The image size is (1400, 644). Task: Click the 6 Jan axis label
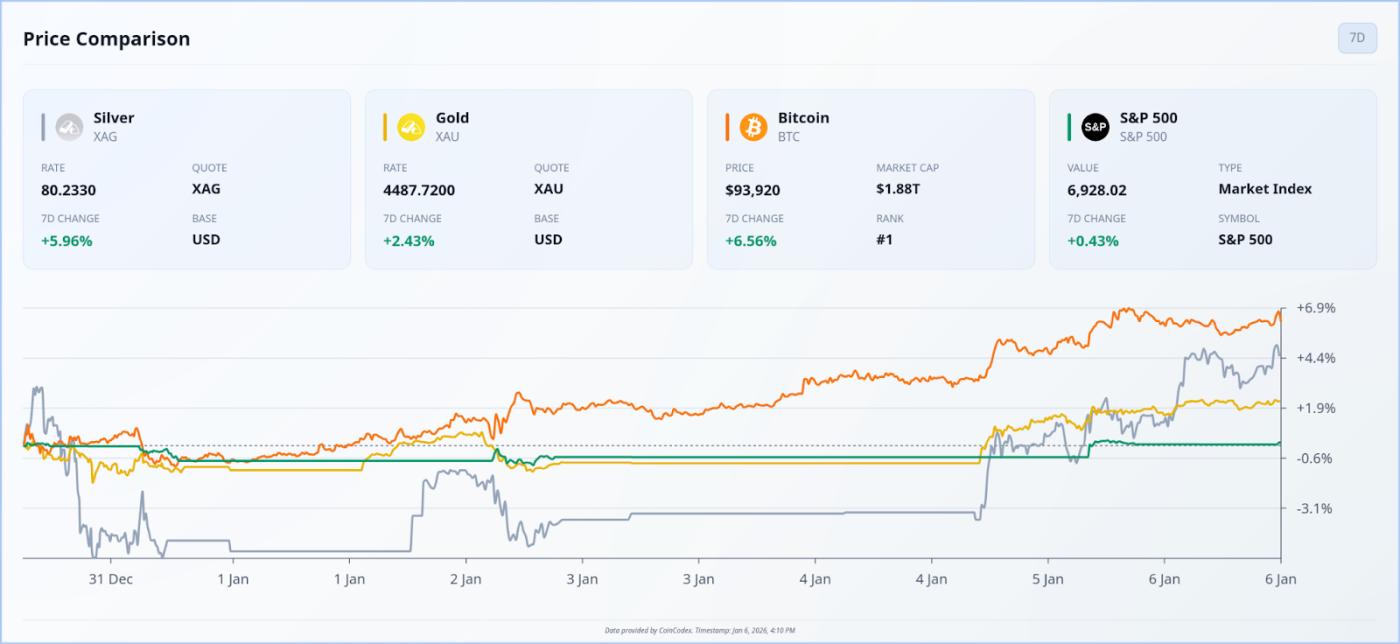(1281, 578)
